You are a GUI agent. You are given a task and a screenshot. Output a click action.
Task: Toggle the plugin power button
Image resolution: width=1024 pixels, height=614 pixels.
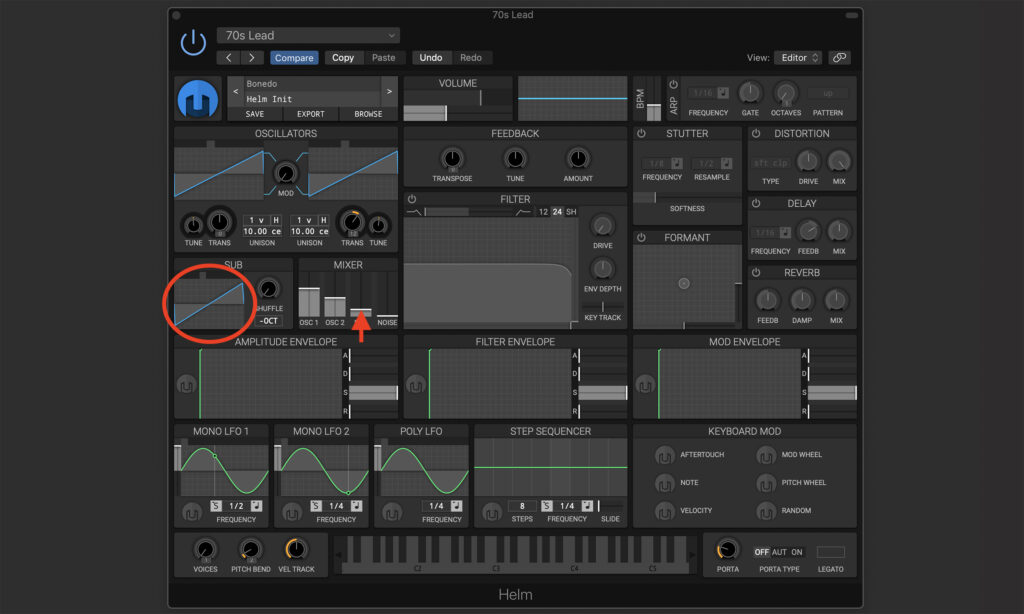[193, 43]
